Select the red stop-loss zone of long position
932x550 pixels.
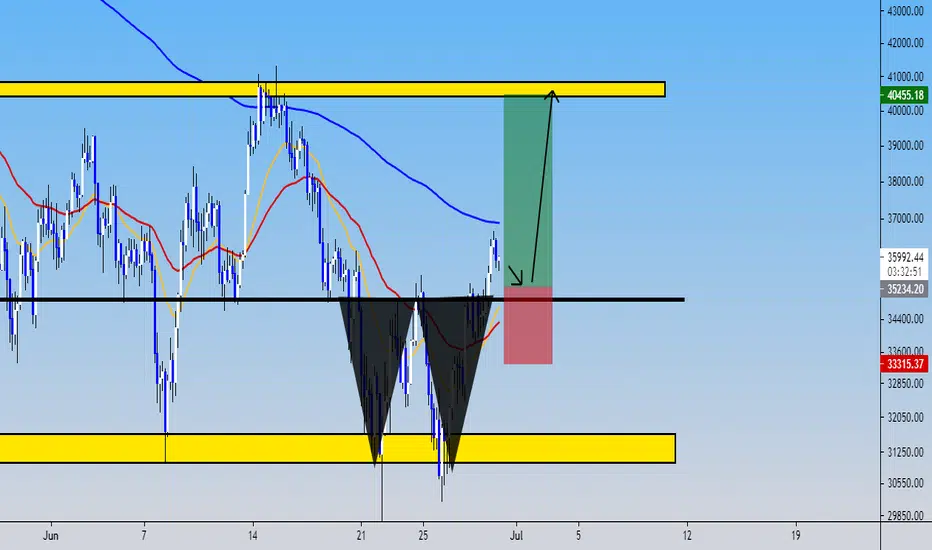click(528, 325)
